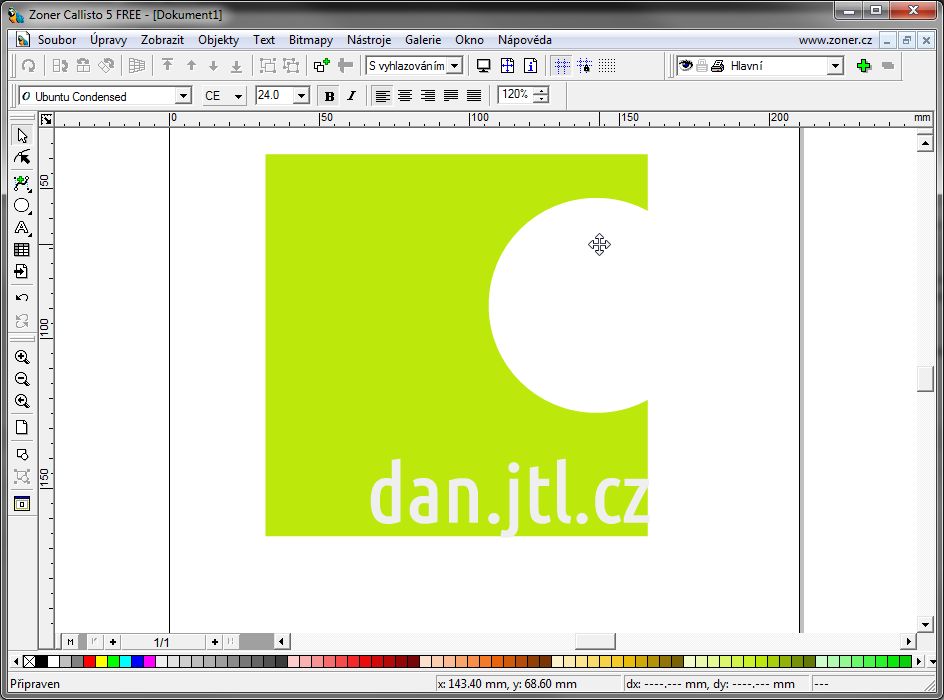This screenshot has width=944, height=700.
Task: Undo the last action in the toolbox
Action: 22,298
